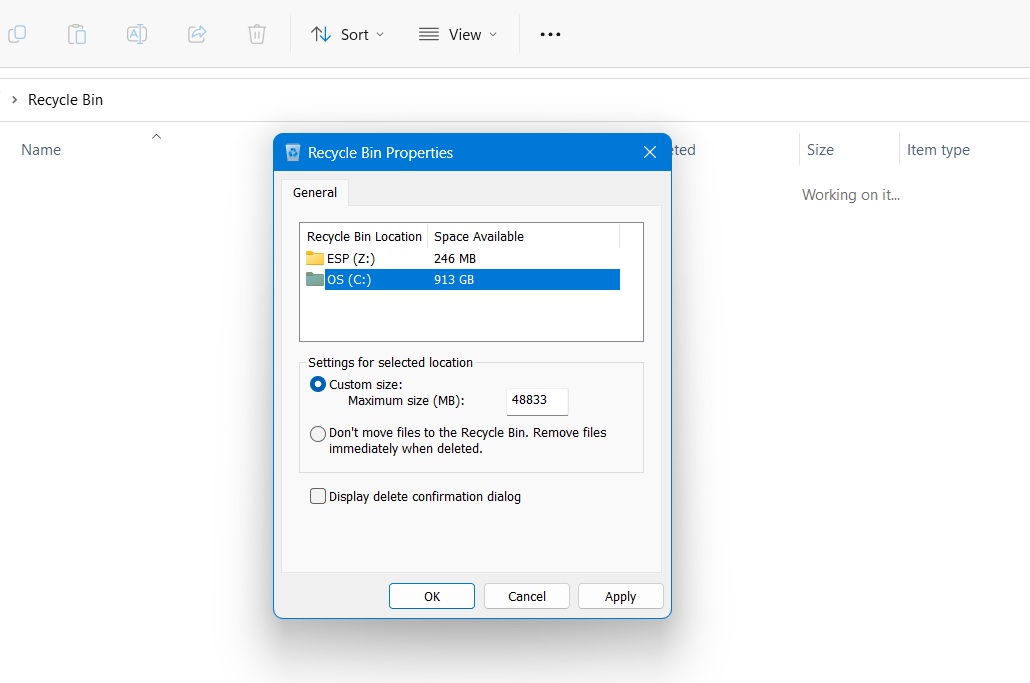This screenshot has height=683, width=1030.
Task: Select the Custom size radio button
Action: tap(317, 384)
